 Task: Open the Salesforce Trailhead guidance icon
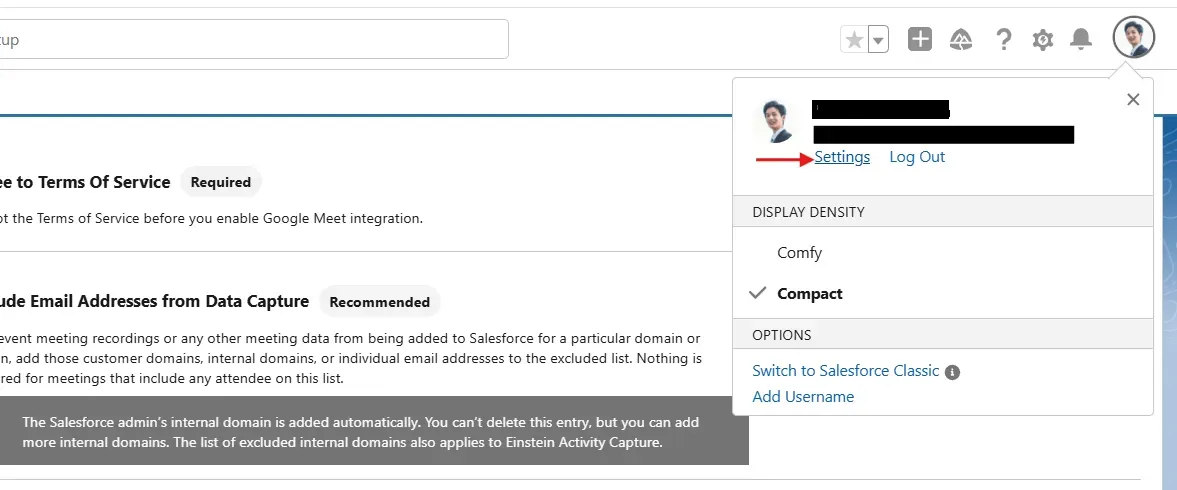tap(961, 39)
